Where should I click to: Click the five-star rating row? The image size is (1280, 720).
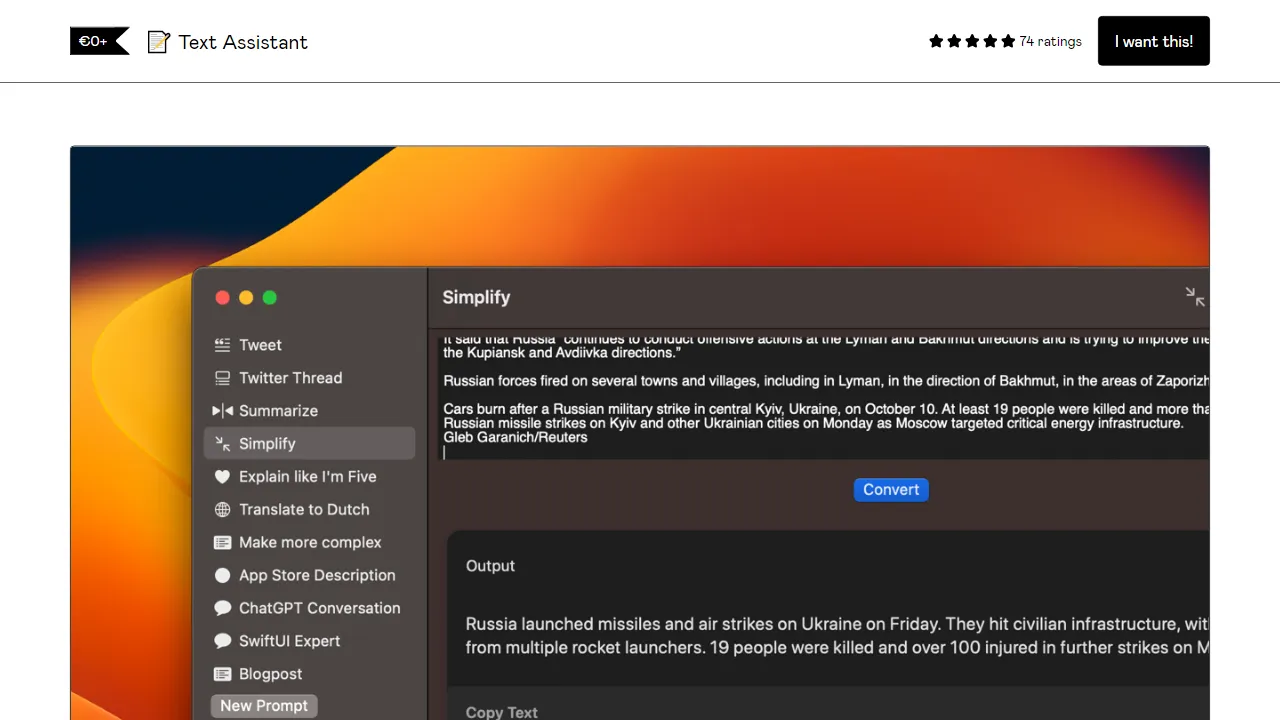(x=972, y=41)
